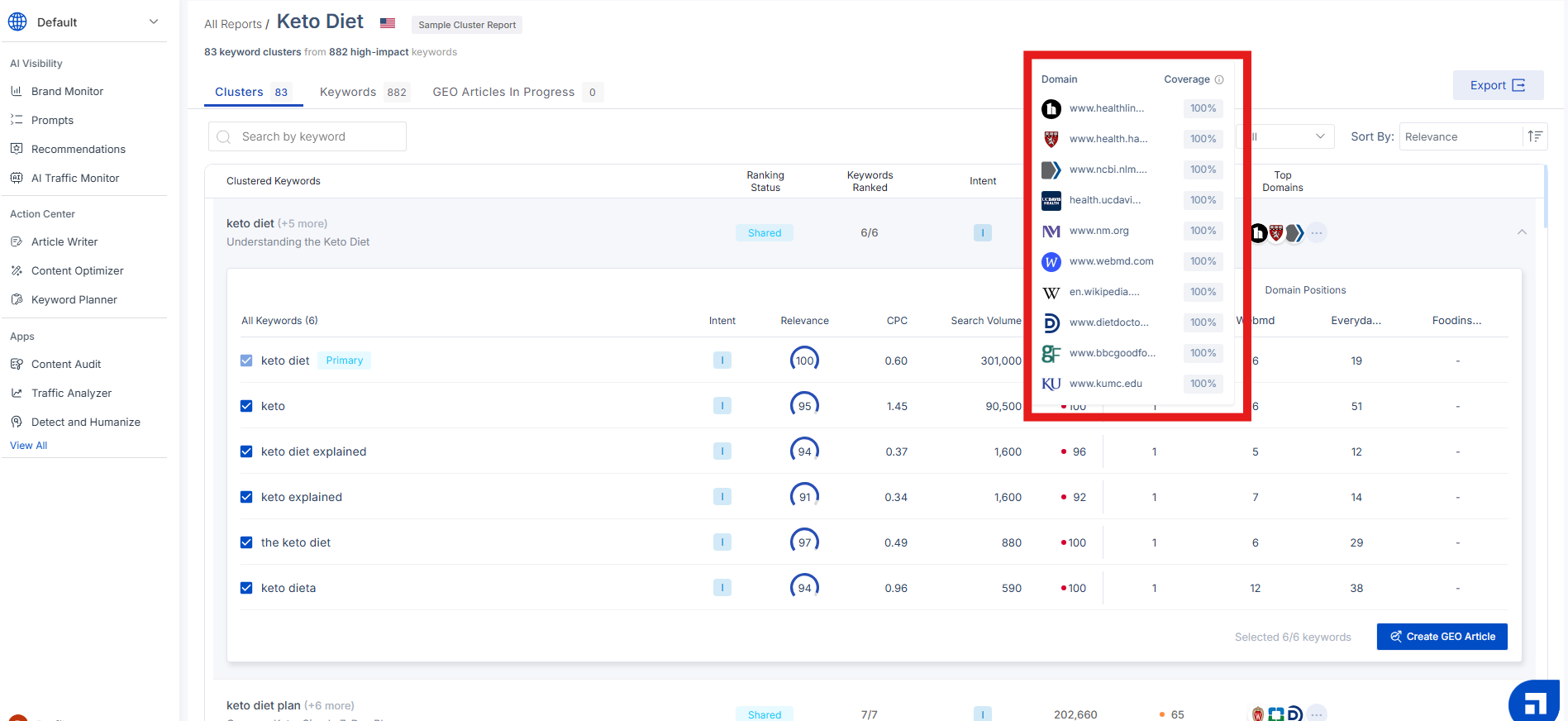Open the Content Optimizer tool
This screenshot has height=721, width=1568.
pos(77,270)
